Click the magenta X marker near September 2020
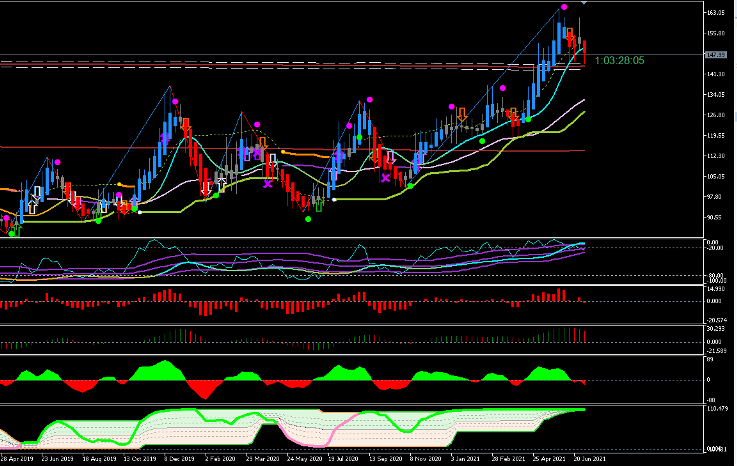737x466 pixels. pos(385,178)
